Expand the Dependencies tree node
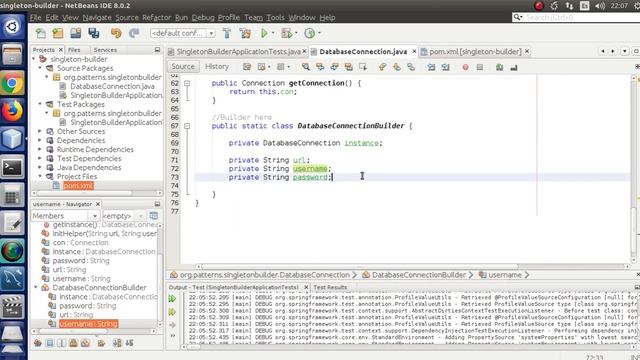 point(40,140)
